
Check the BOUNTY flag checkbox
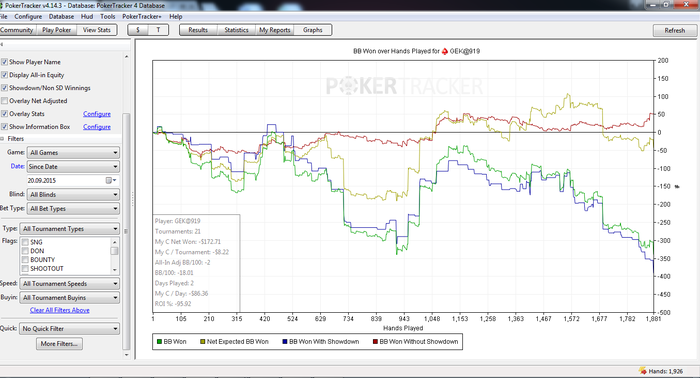pyautogui.click(x=25, y=260)
